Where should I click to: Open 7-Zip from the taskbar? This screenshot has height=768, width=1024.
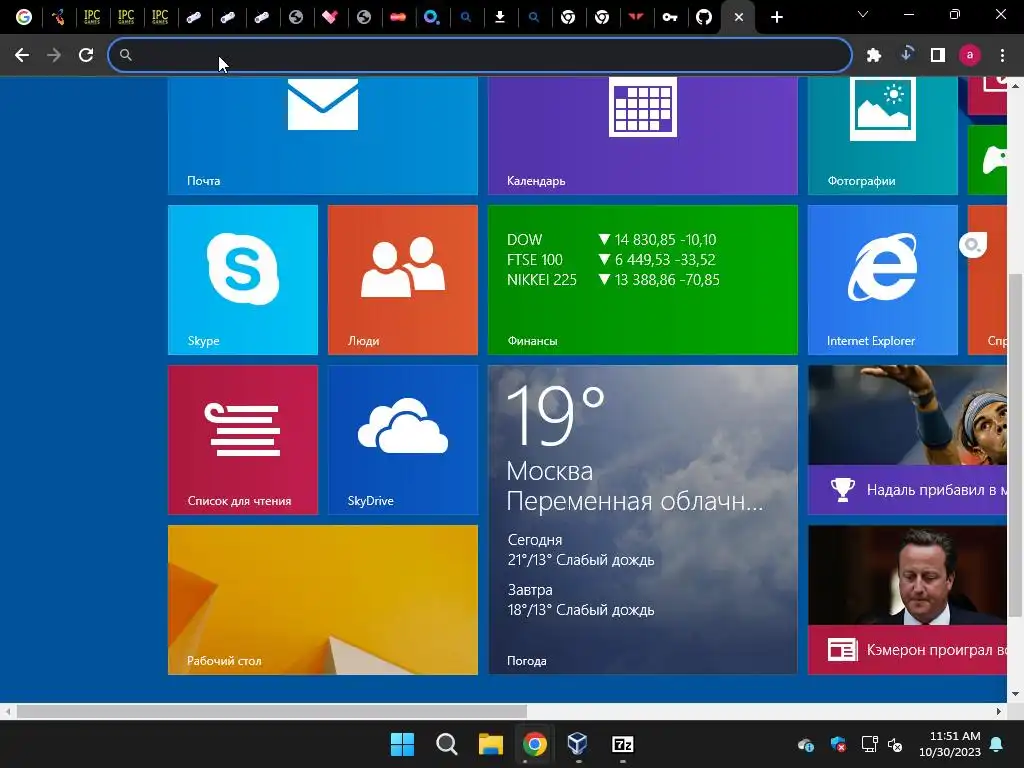(622, 744)
